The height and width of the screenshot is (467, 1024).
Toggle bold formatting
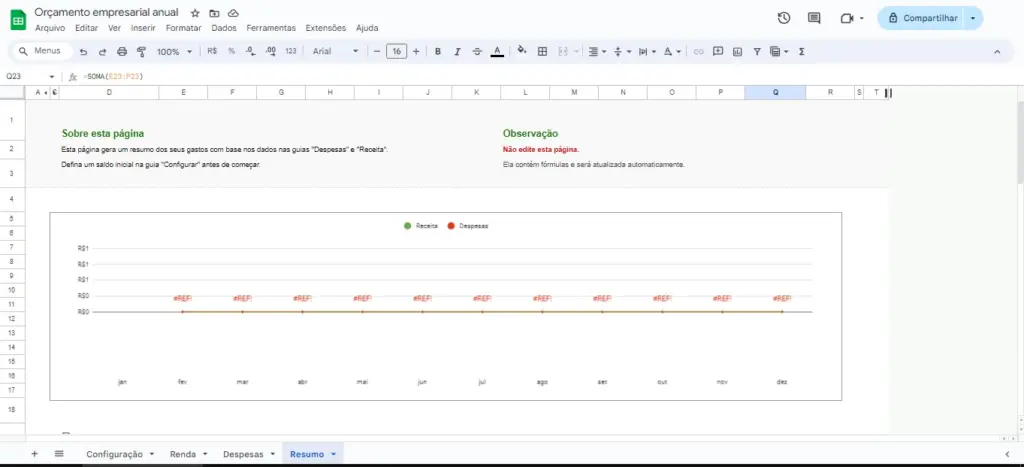point(438,51)
